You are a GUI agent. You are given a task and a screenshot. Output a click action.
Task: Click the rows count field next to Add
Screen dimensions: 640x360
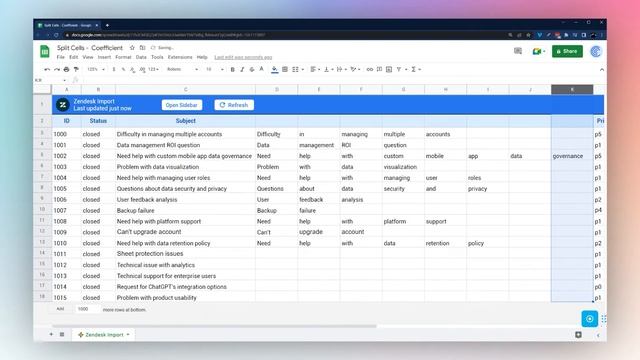click(87, 309)
